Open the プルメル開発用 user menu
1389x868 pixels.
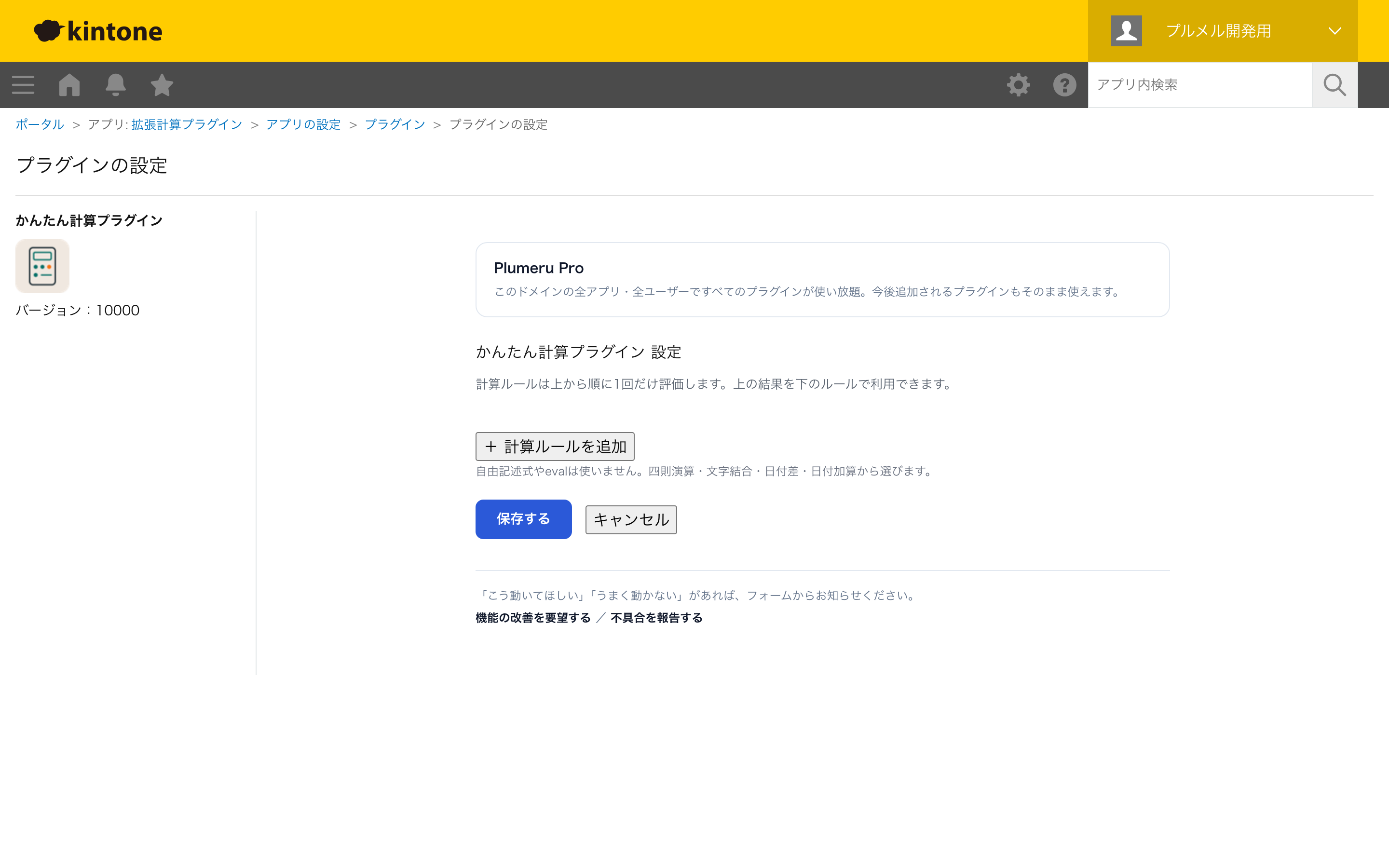click(x=1223, y=31)
